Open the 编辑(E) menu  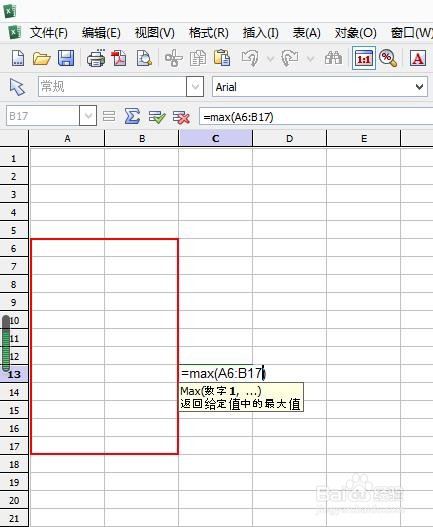[101, 33]
